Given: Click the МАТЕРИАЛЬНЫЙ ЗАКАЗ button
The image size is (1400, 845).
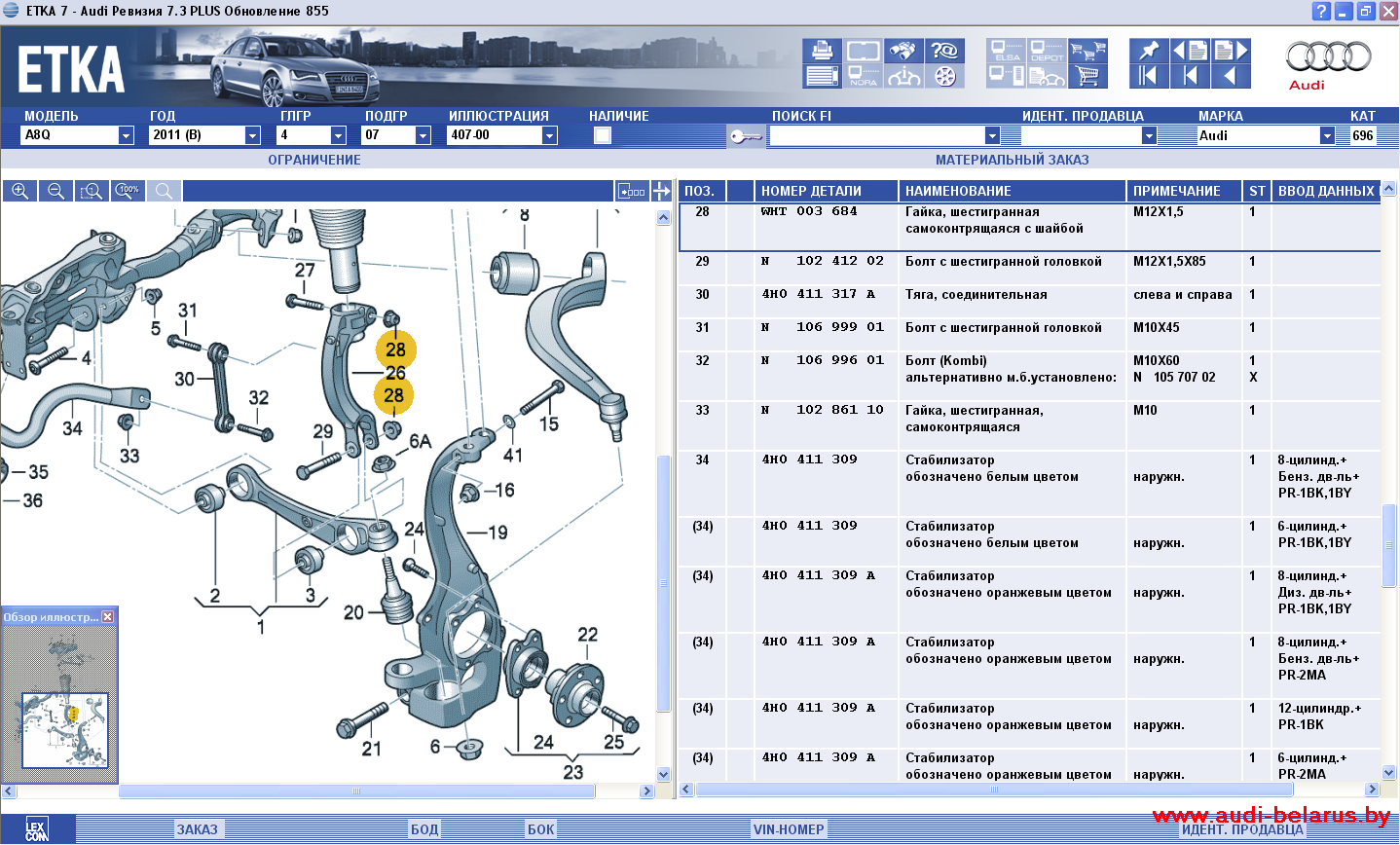Looking at the screenshot, I should 1012,160.
